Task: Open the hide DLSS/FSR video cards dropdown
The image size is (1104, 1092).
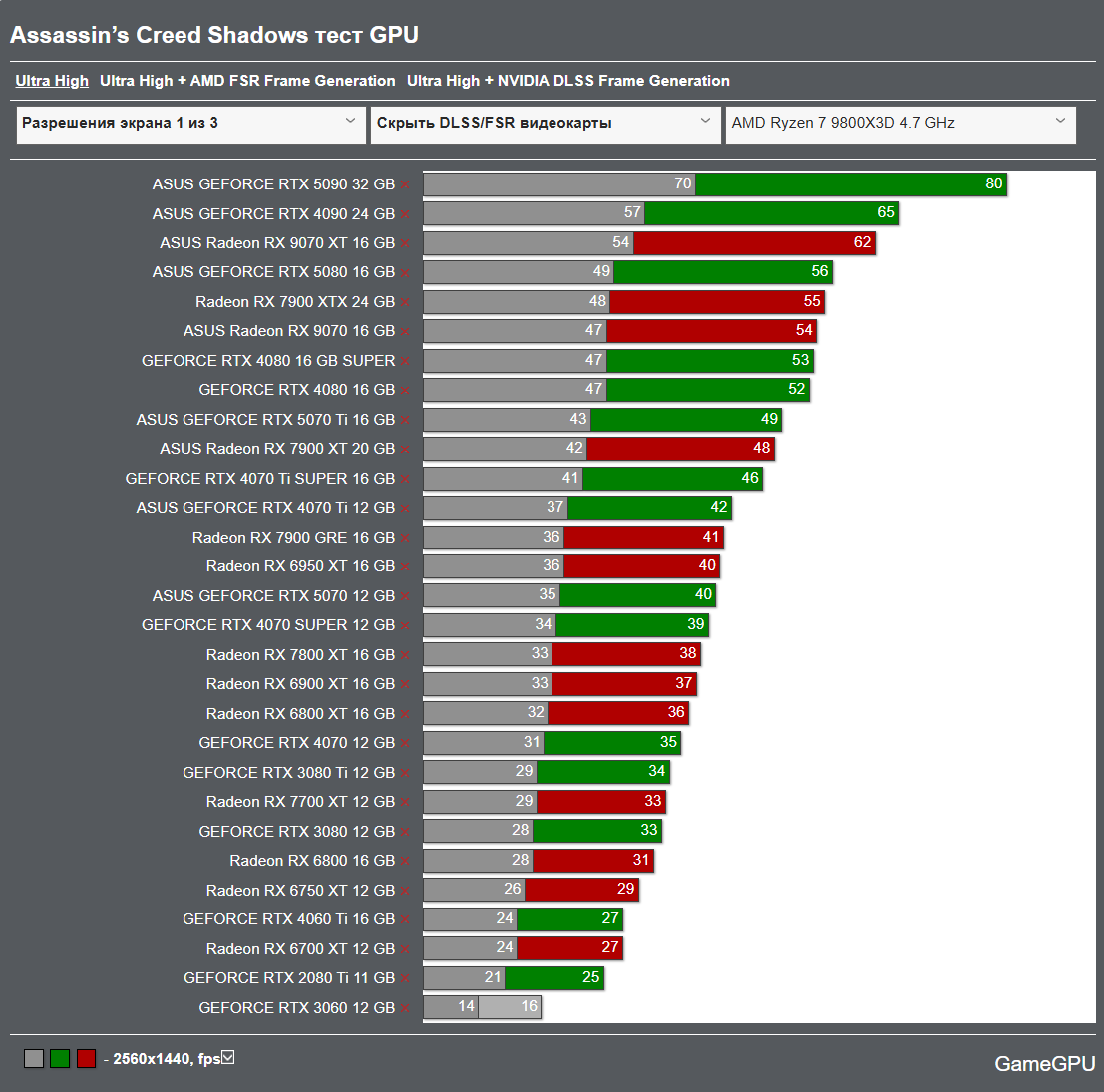Action: pos(546,125)
